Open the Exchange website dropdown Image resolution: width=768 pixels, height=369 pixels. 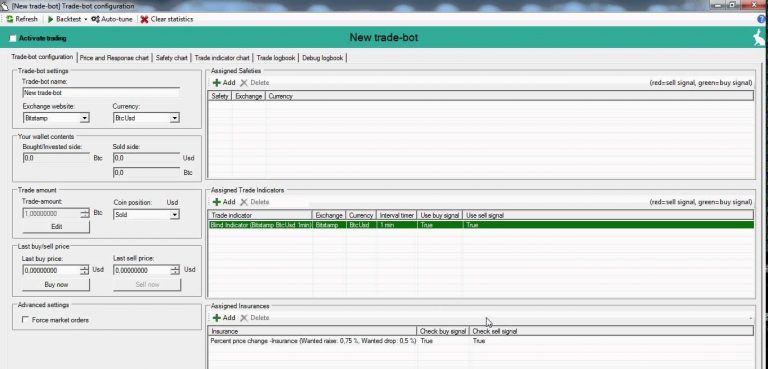point(56,118)
